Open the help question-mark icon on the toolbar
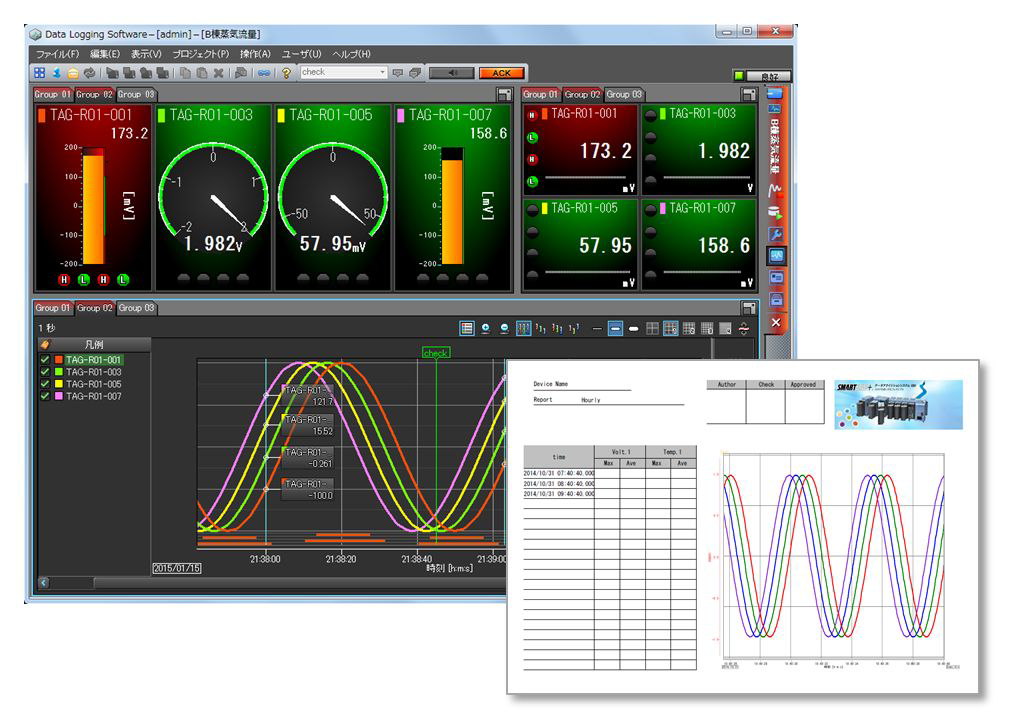This screenshot has width=1016, height=728. (x=284, y=72)
